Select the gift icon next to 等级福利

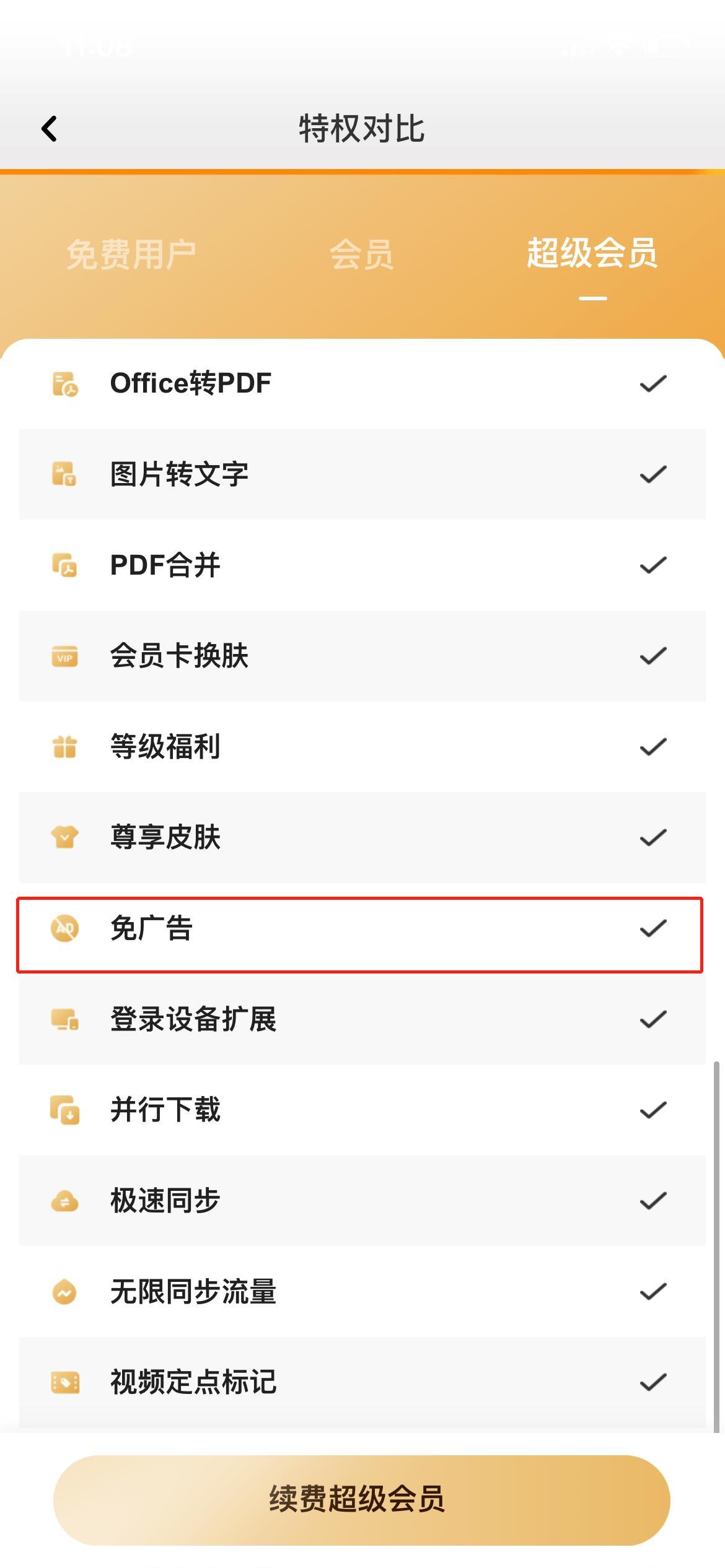pyautogui.click(x=64, y=747)
